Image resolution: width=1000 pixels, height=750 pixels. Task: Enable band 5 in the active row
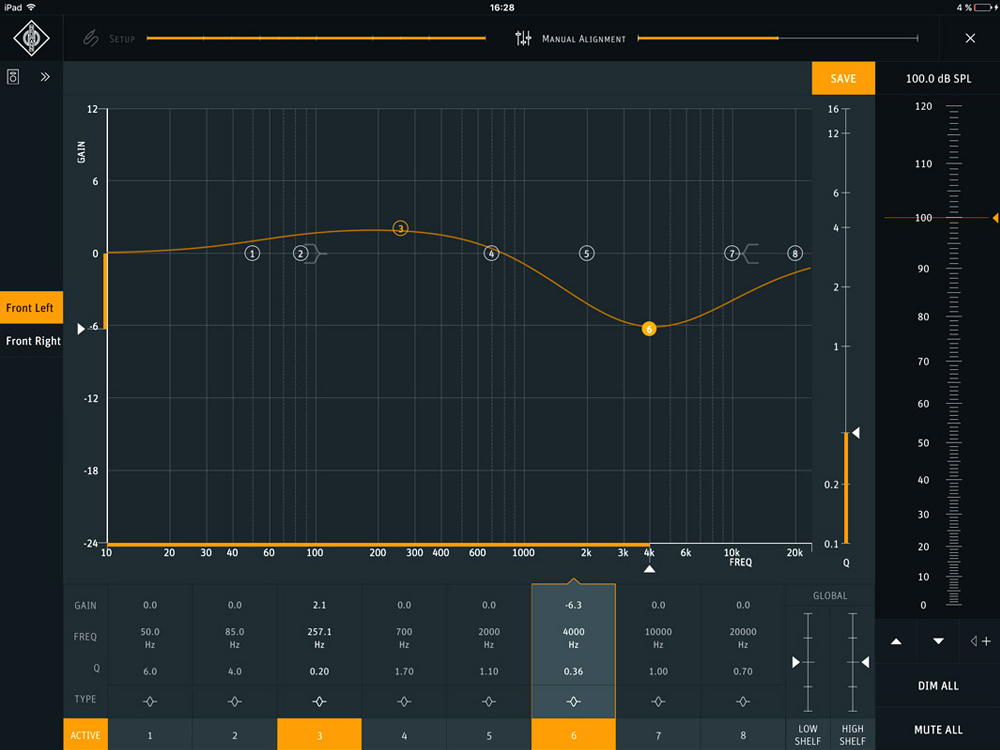coord(489,735)
